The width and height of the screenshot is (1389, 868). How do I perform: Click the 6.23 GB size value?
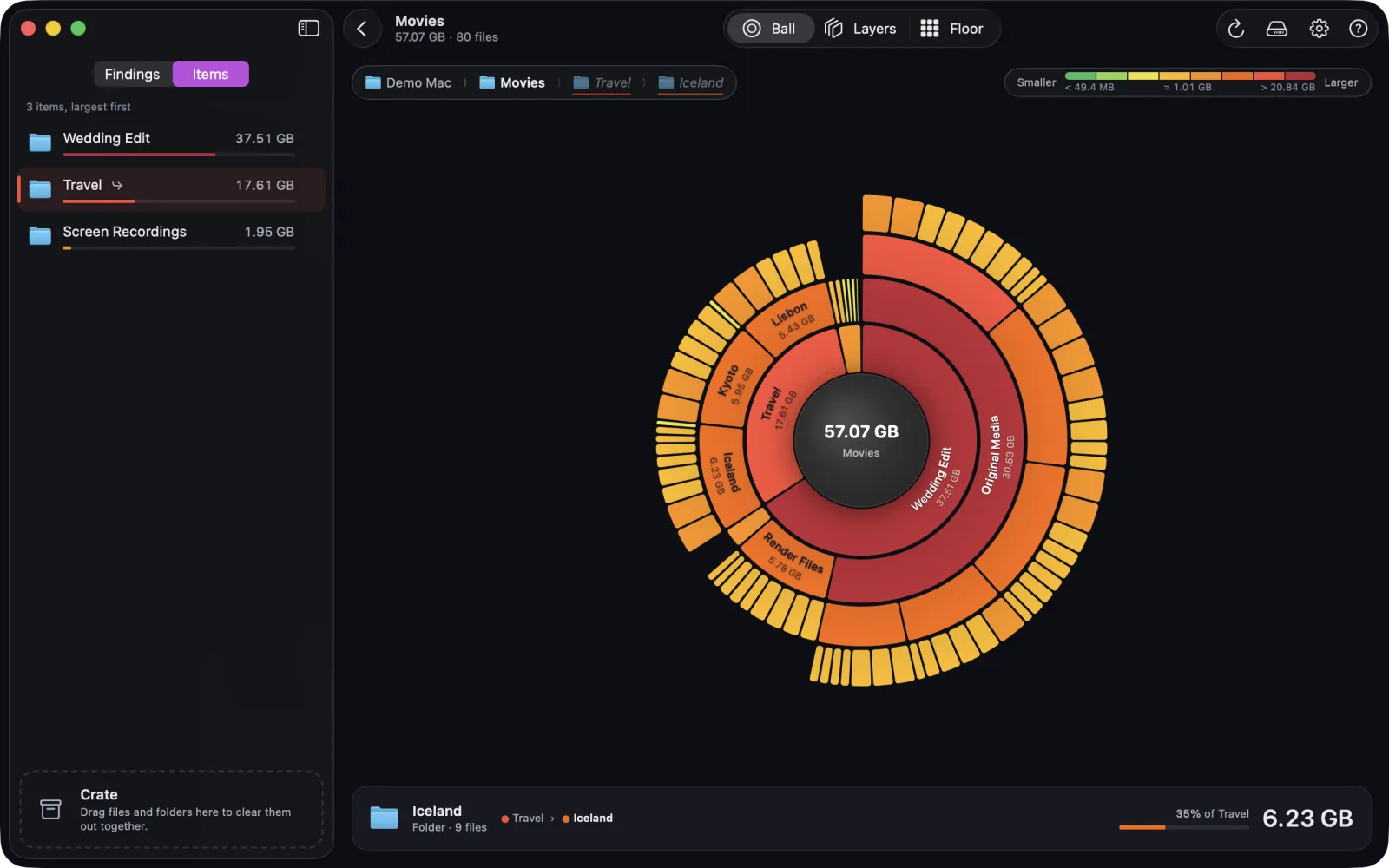pos(1307,819)
